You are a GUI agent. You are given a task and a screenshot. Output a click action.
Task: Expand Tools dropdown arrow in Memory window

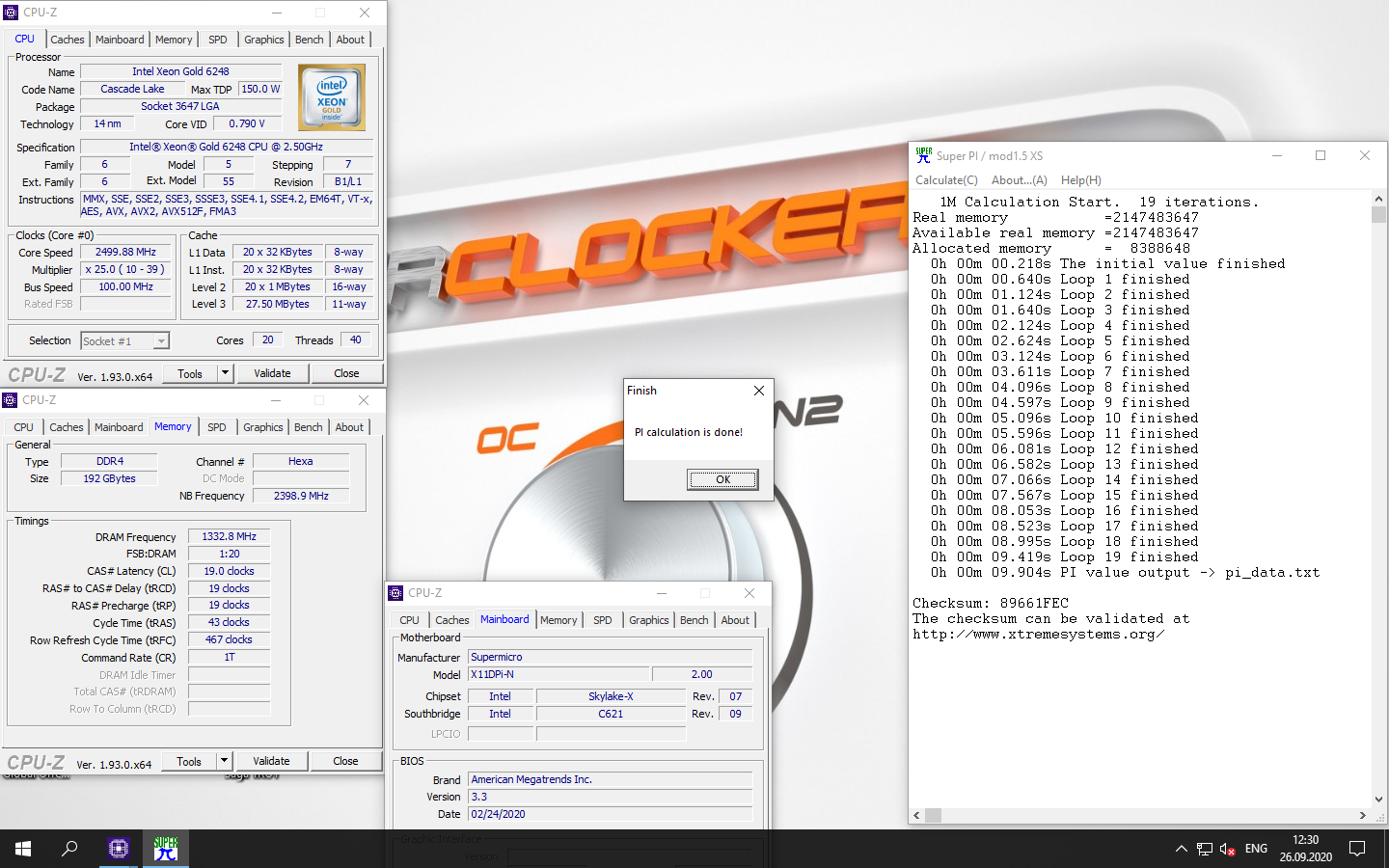(224, 761)
